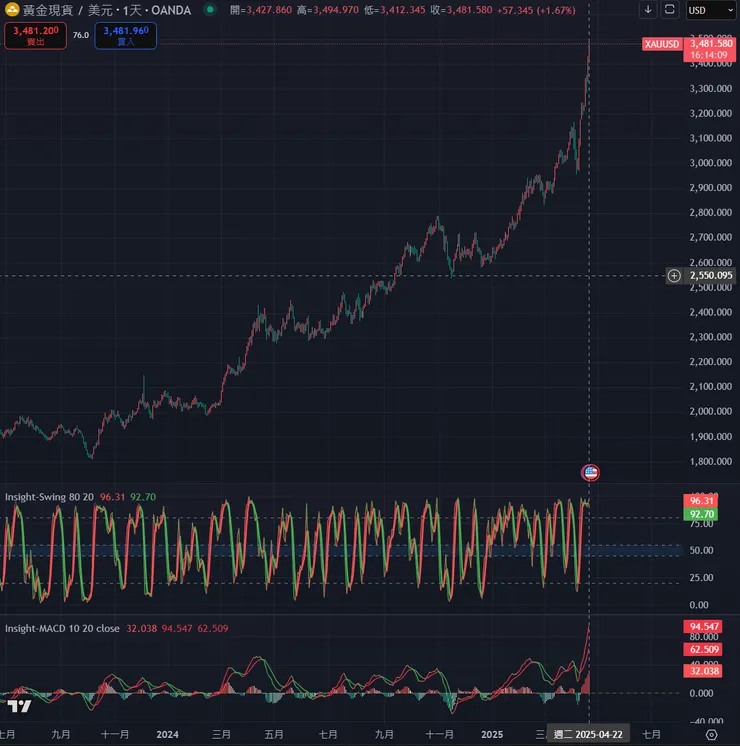The width and height of the screenshot is (740, 746).
Task: Click the date label 週二 2025-04-22
Action: (588, 735)
